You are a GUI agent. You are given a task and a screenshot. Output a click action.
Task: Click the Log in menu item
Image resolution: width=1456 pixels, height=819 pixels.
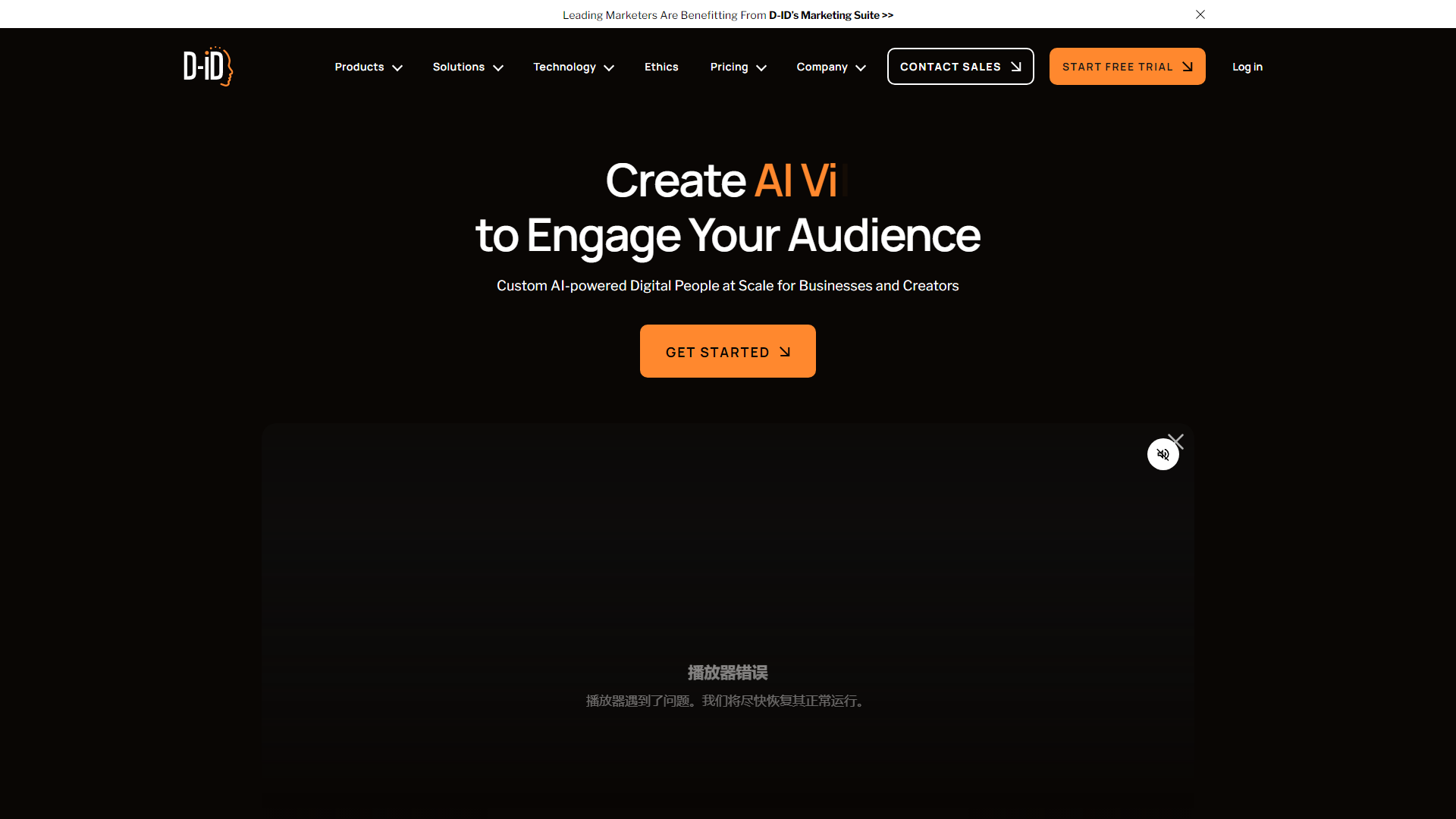coord(1247,66)
